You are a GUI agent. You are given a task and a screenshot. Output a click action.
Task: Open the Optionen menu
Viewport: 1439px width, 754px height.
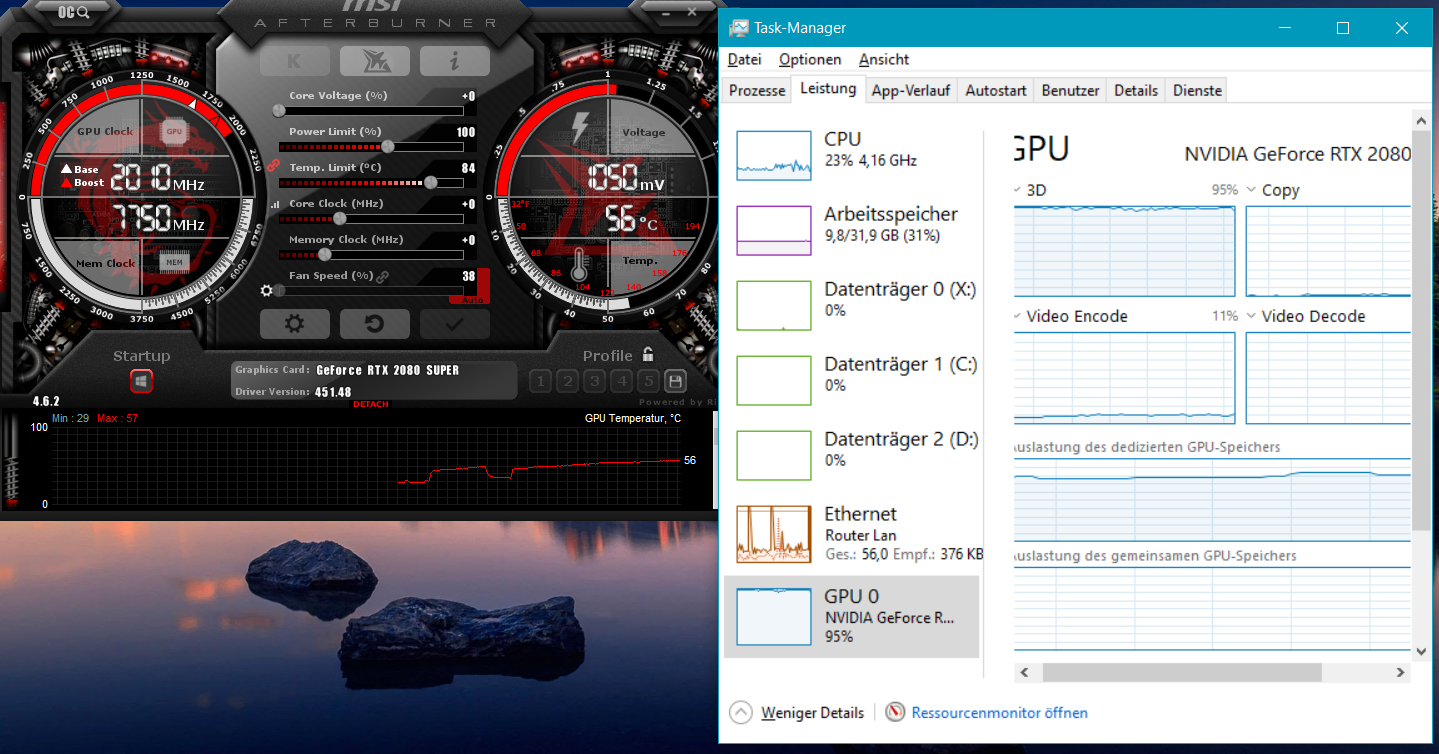810,59
